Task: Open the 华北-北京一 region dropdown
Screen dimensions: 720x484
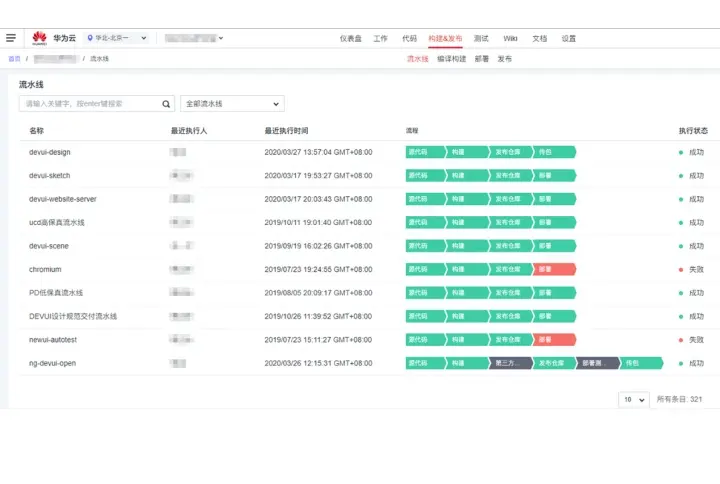Action: 117,38
